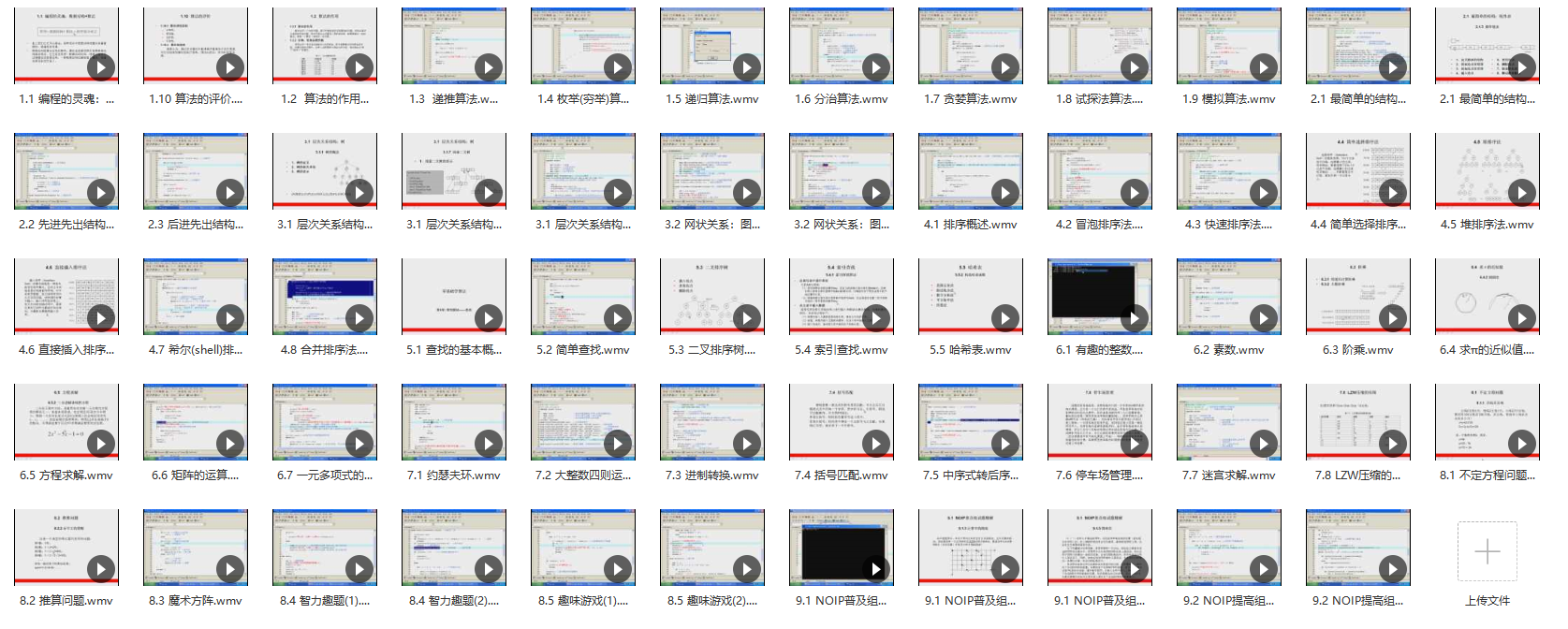Image resolution: width=1568 pixels, height=629 pixels.
Task: Click the play icon on 1.5 递归算法.wmv
Action: (x=746, y=67)
